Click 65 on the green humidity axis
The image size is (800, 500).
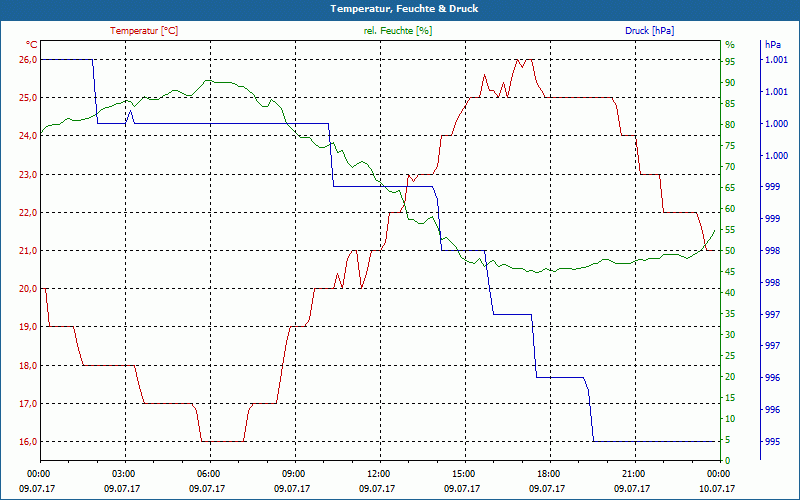[730, 188]
